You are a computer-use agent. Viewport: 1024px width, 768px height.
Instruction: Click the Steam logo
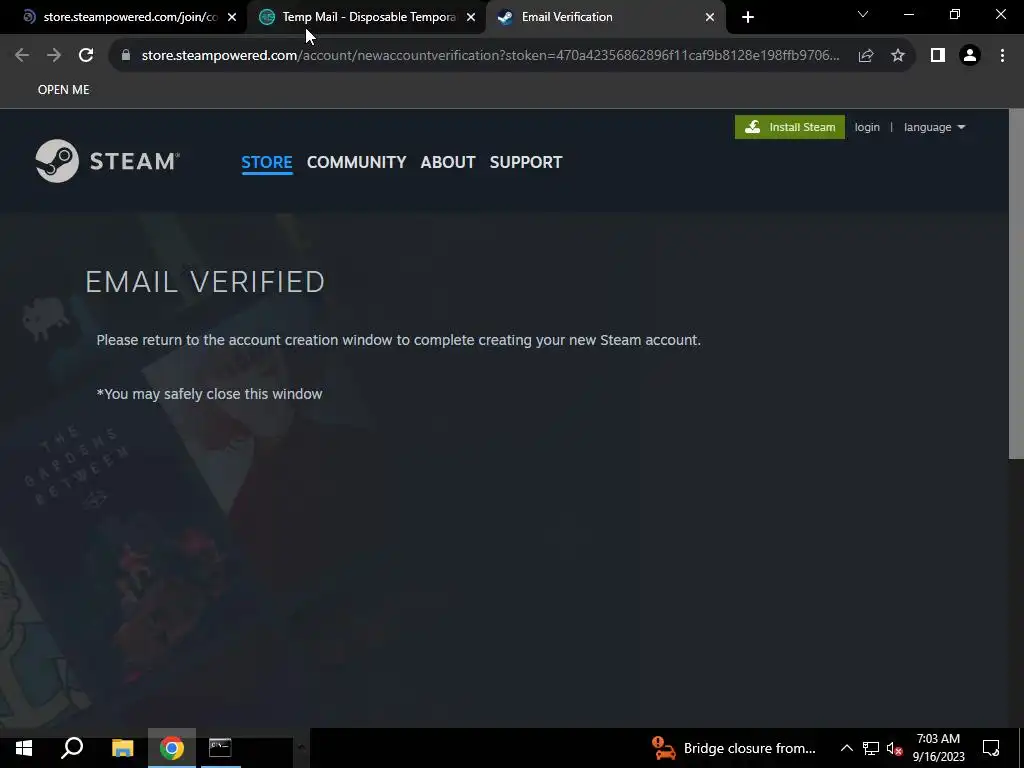tap(108, 161)
